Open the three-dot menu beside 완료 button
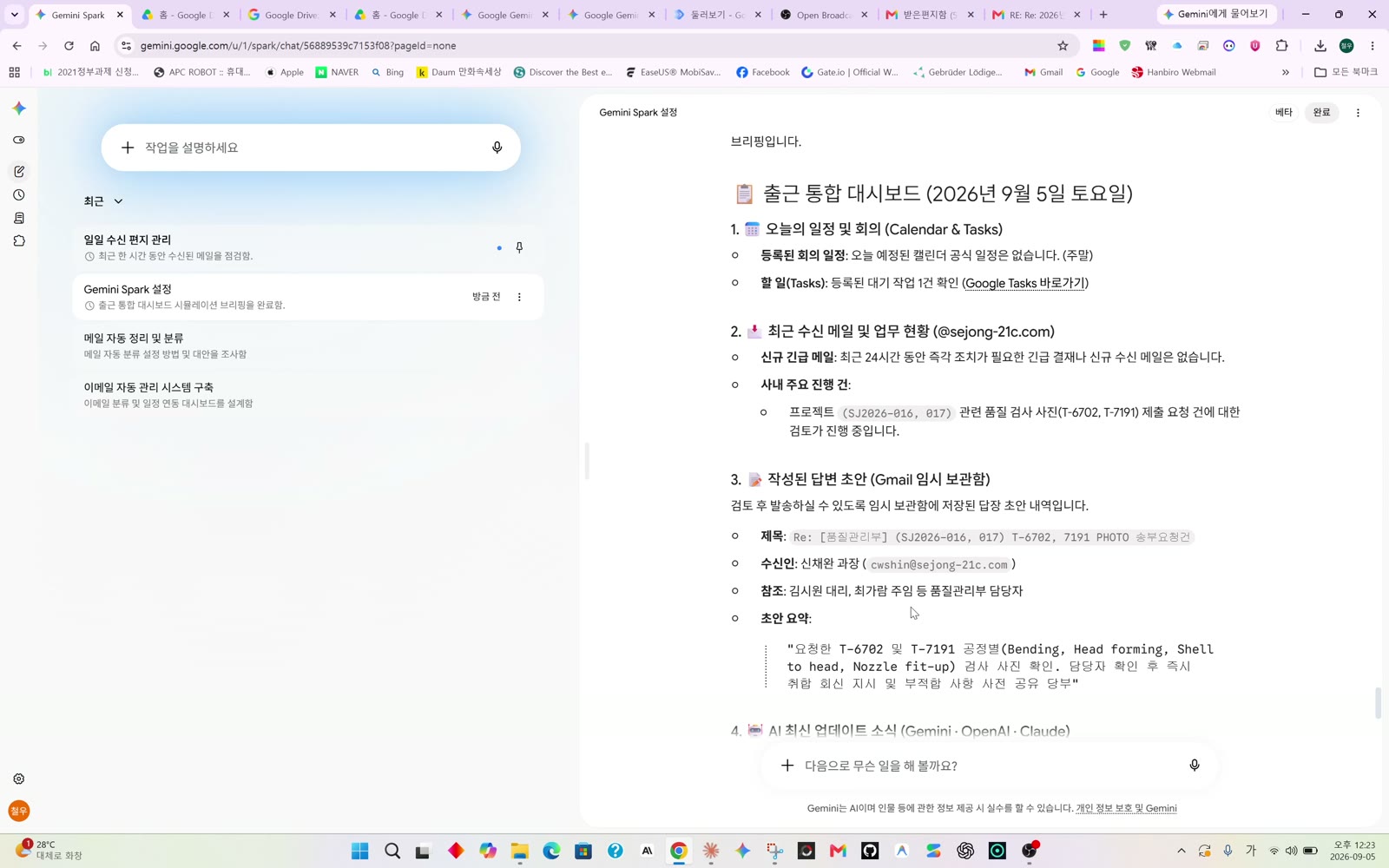Image resolution: width=1389 pixels, height=868 pixels. point(1358,113)
